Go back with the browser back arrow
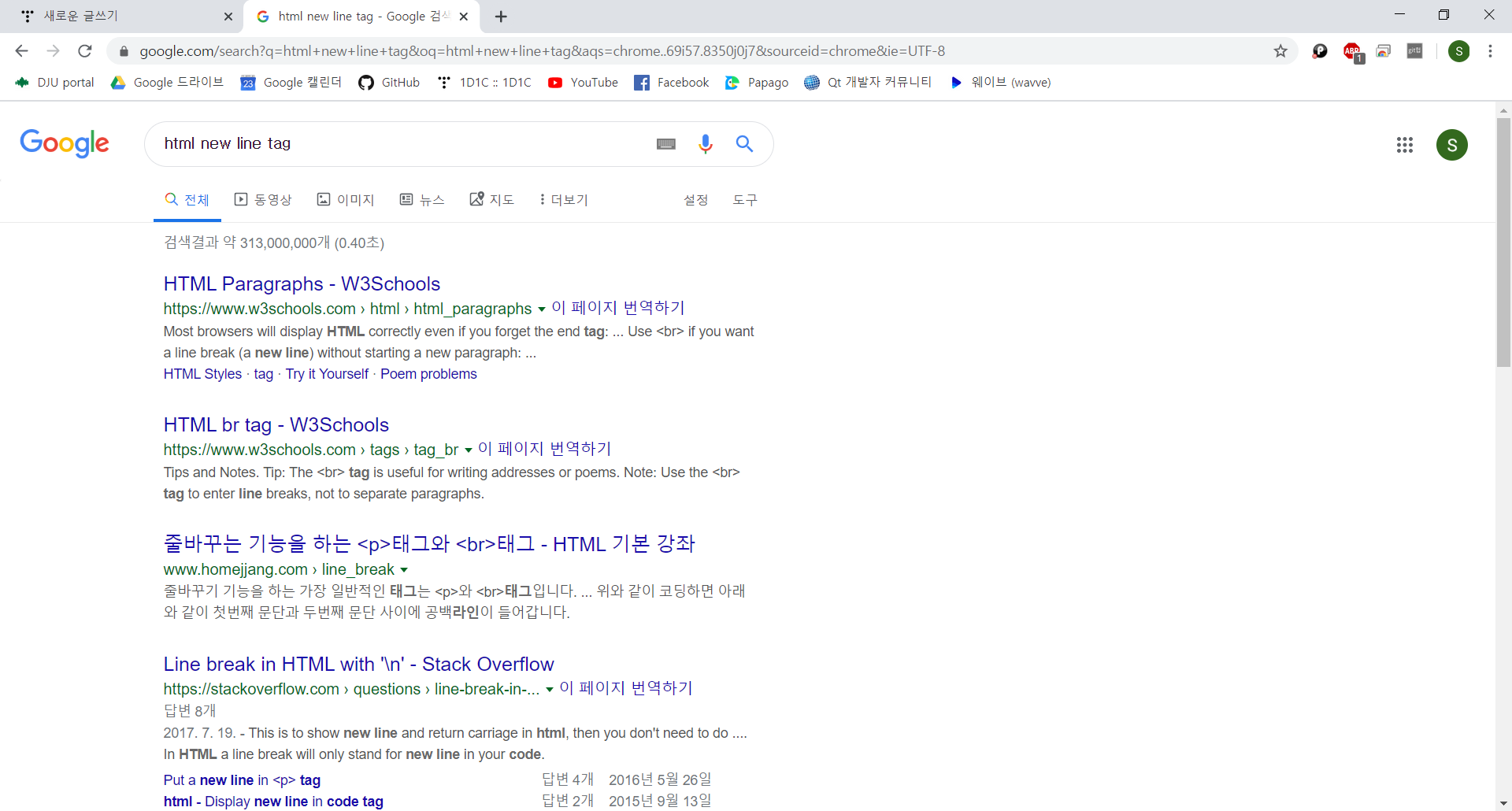The width and height of the screenshot is (1512, 811). click(x=21, y=51)
